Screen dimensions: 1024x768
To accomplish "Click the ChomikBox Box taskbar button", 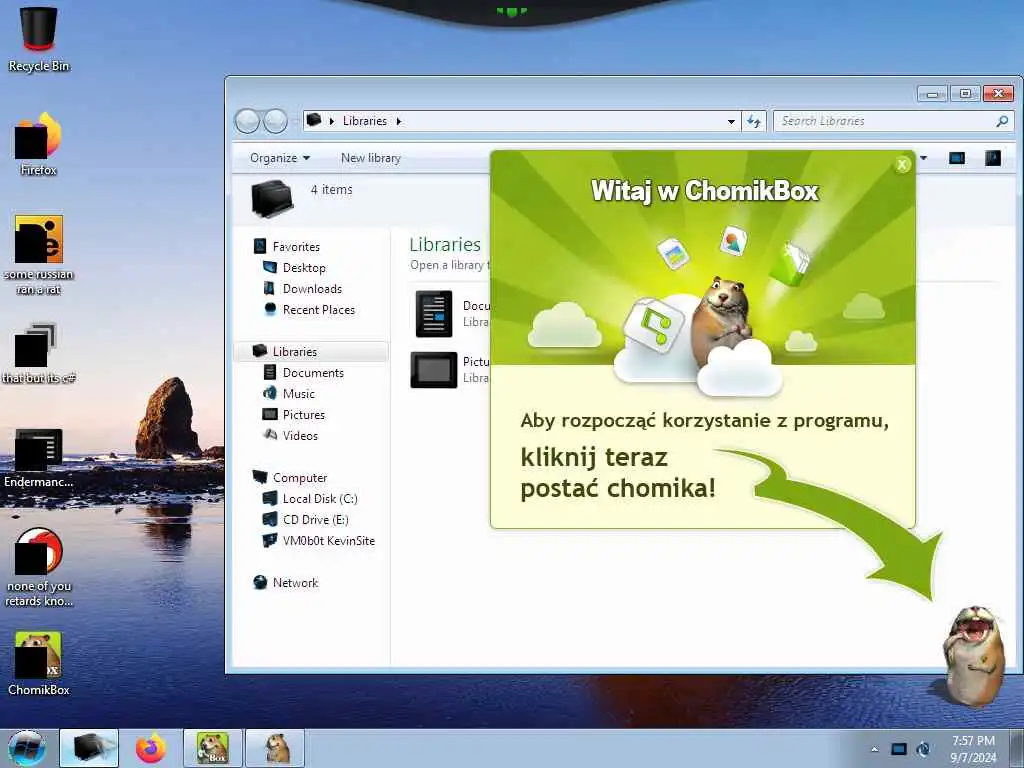I will pos(213,748).
